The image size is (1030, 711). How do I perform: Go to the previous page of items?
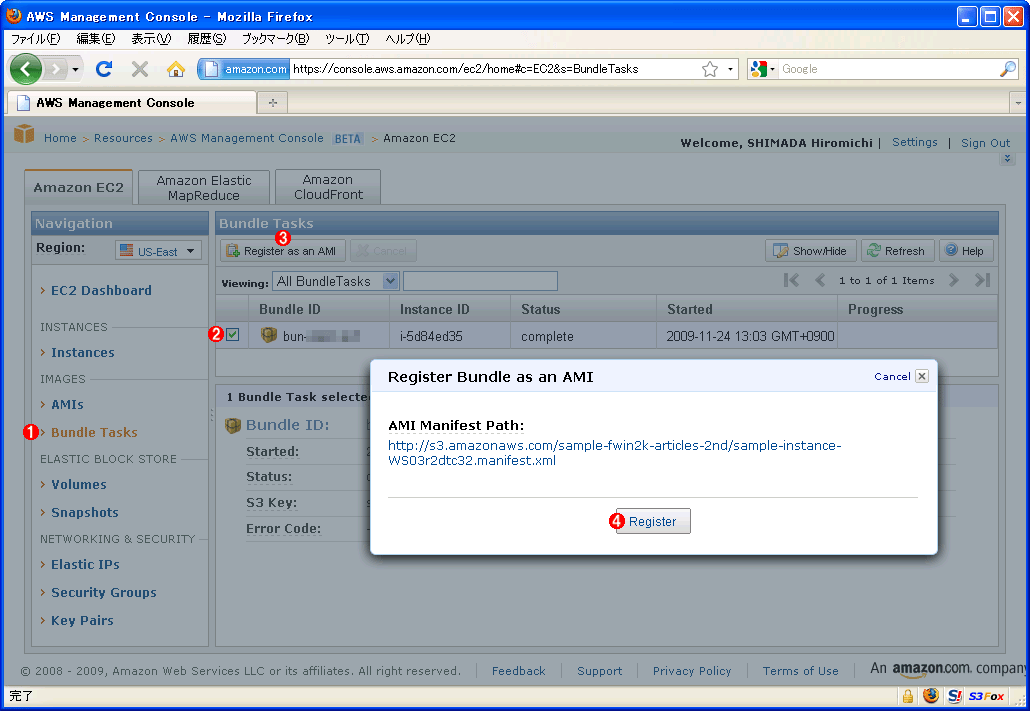coord(820,281)
